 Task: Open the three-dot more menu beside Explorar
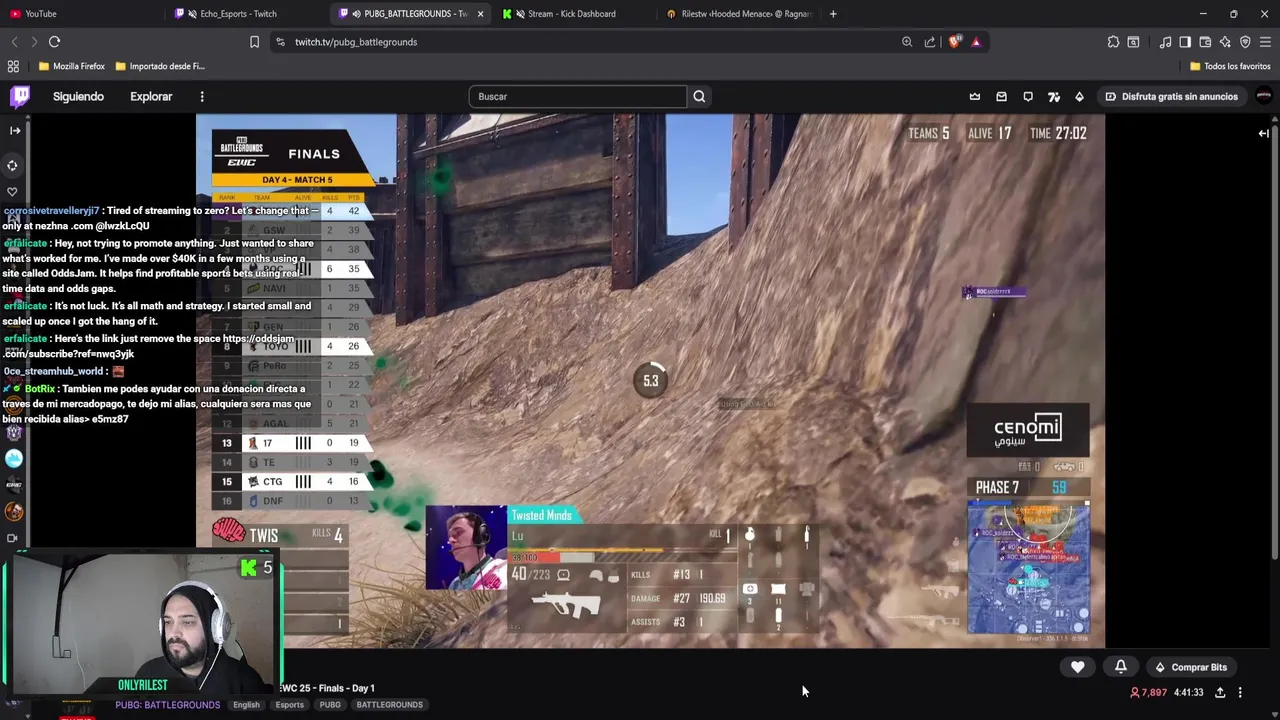pyautogui.click(x=202, y=96)
